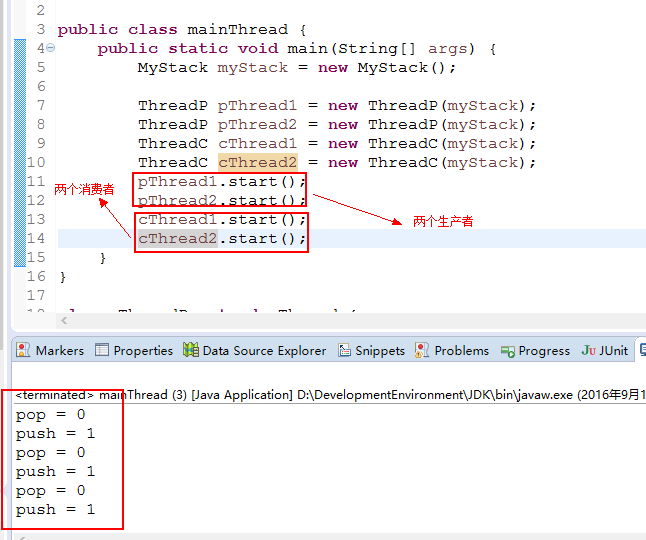Click first 'push = 1' console line

(x=55, y=433)
